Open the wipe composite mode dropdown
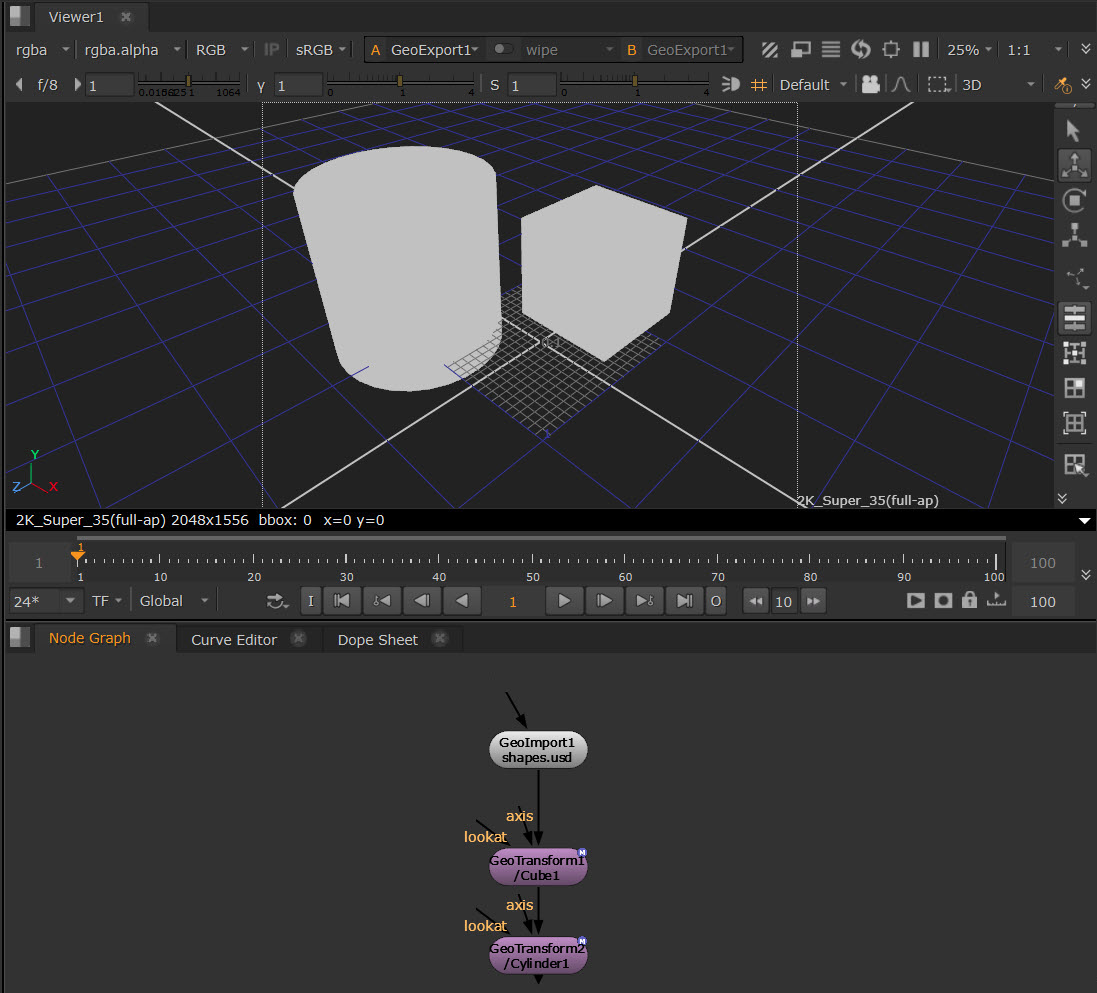Image resolution: width=1097 pixels, height=993 pixels. [569, 50]
